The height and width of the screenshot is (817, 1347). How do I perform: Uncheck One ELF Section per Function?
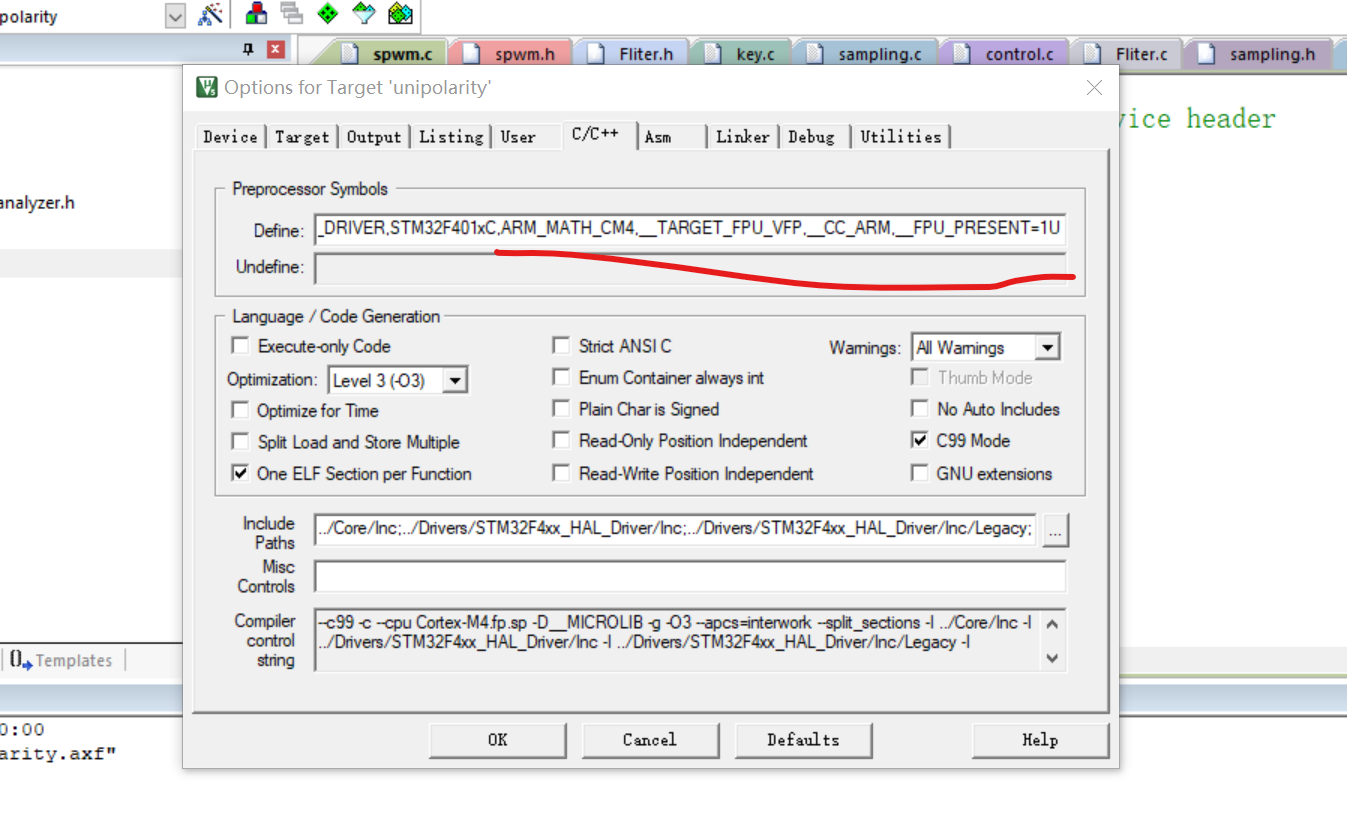pos(240,474)
